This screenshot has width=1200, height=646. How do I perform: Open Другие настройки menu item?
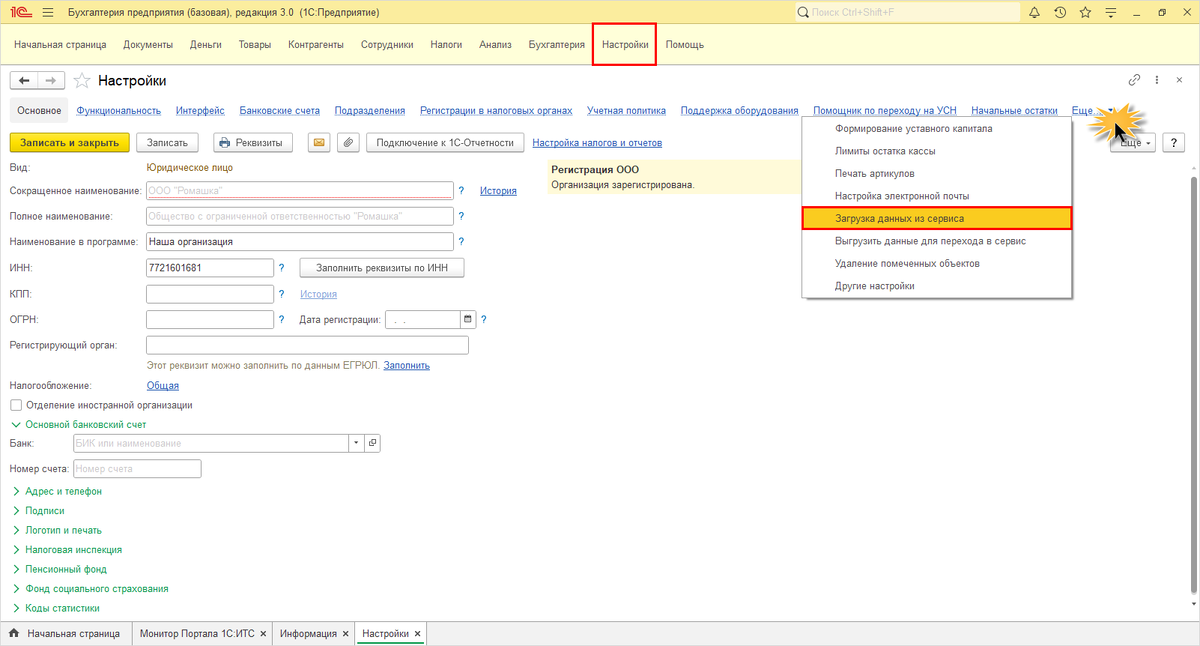point(937,286)
